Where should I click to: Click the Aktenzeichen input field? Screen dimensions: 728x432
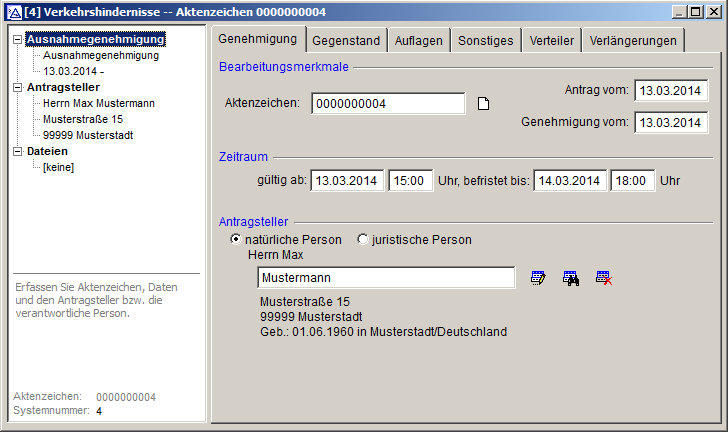(x=388, y=104)
